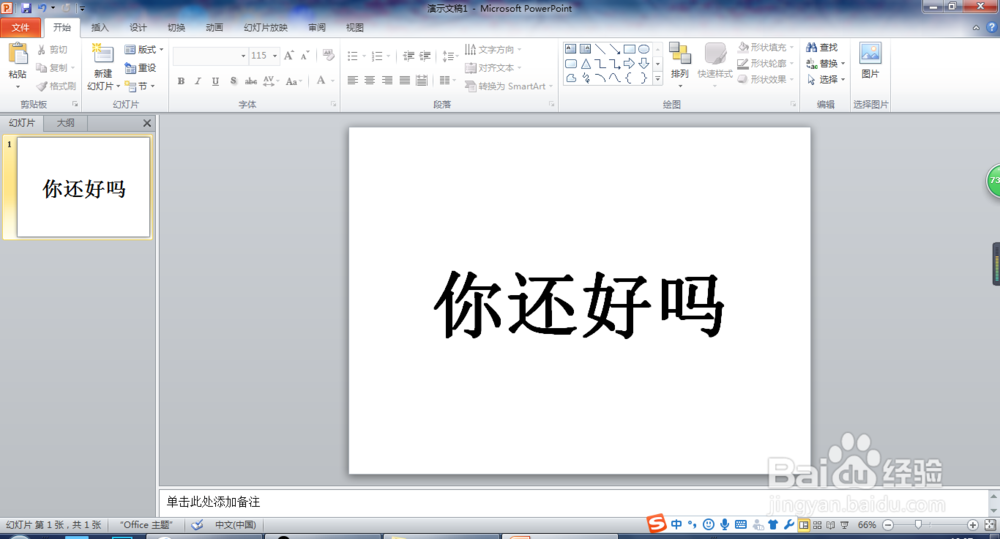Screen dimensions: 1000x539
Task: Select the Format Painter (格式刷) tool
Action: point(56,86)
